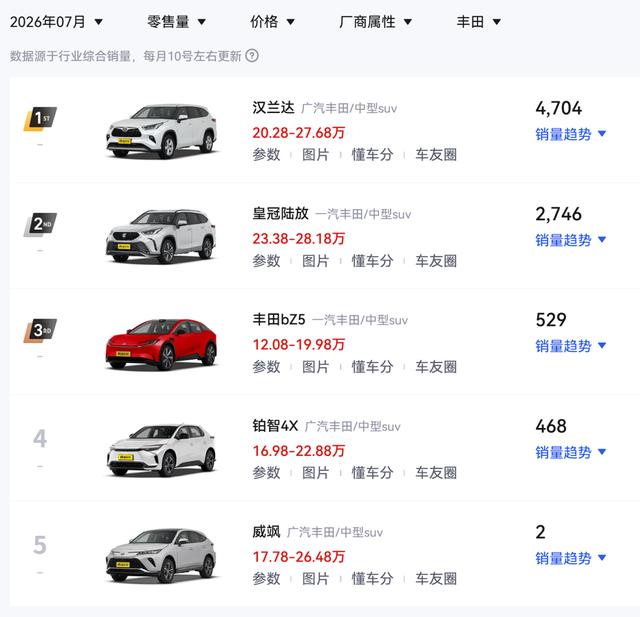Open the 汉兰达 car thumbnail
640x617 pixels.
click(x=161, y=131)
